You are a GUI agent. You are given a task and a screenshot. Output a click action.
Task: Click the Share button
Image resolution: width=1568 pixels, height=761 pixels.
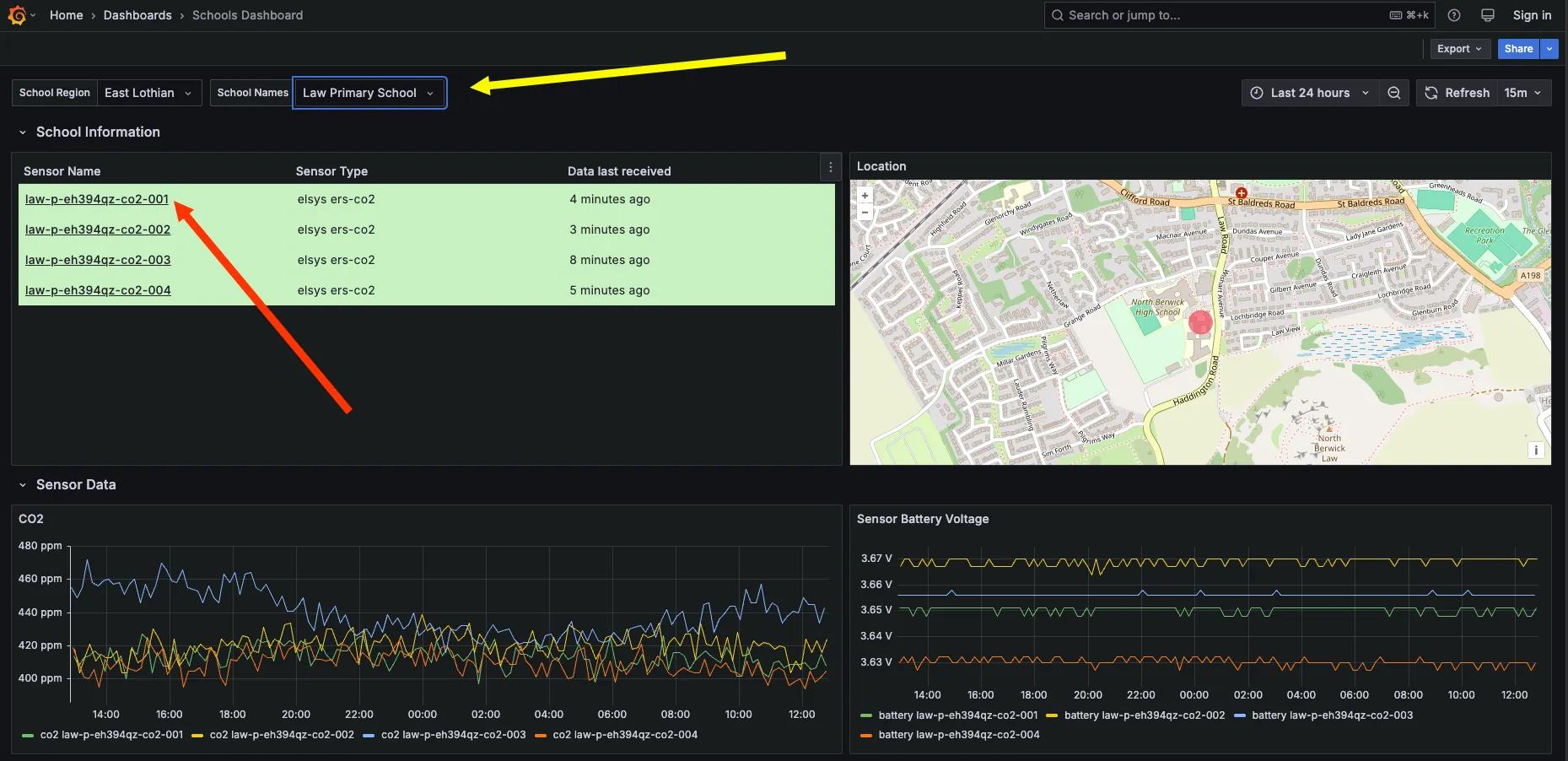pos(1518,49)
